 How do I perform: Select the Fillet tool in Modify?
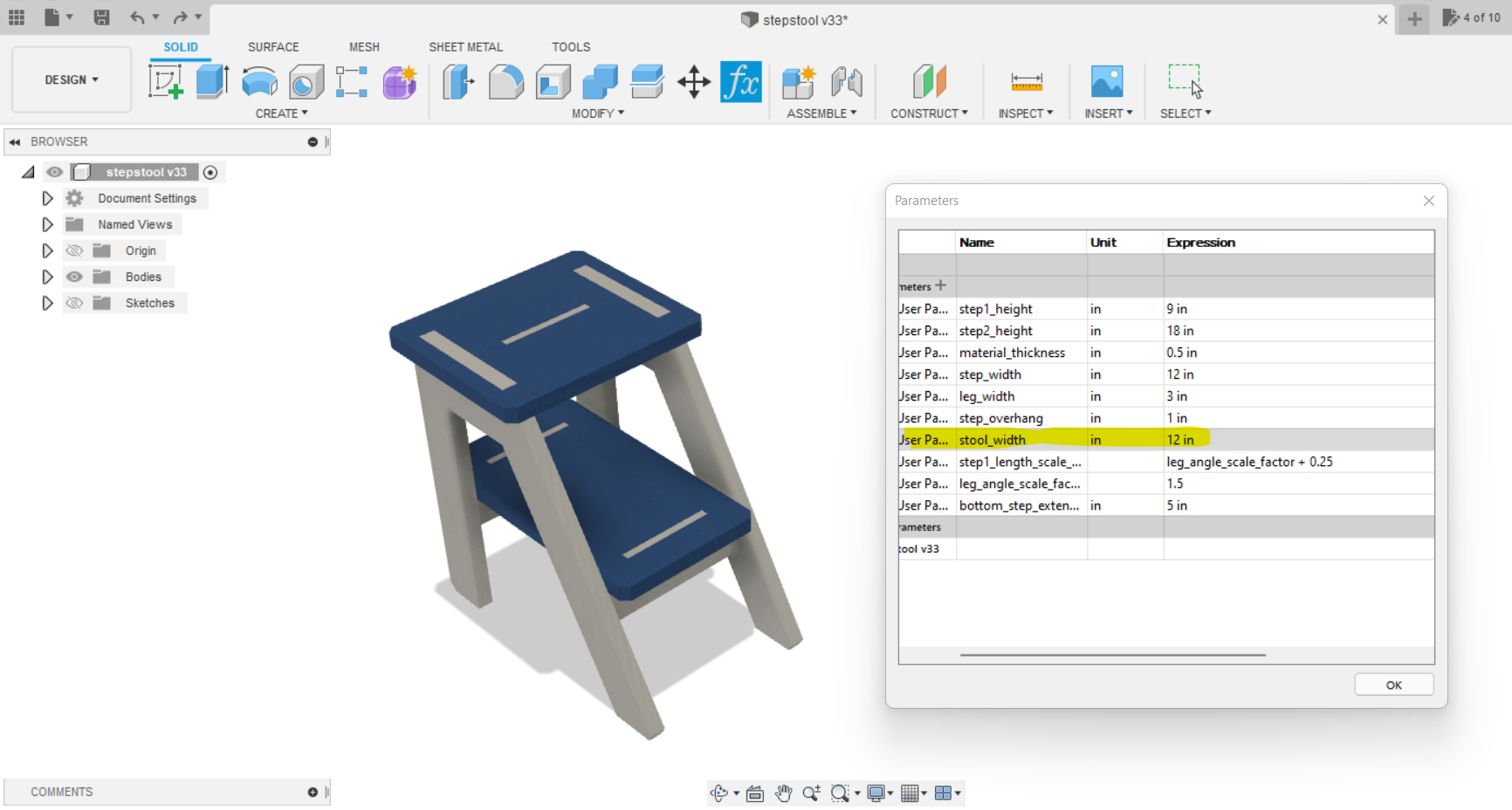(x=506, y=81)
